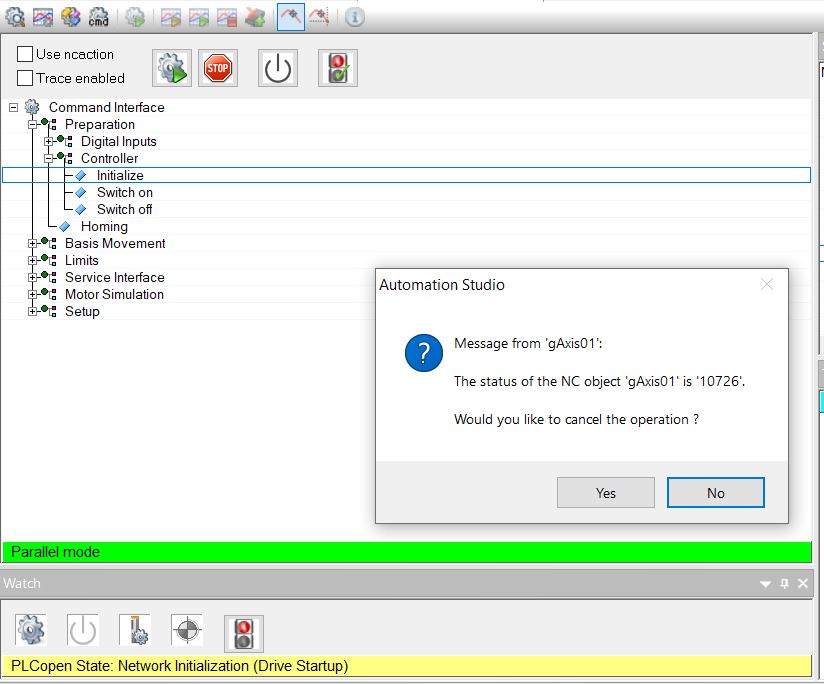Click the gear icon beside Command Interface
This screenshot has height=684, width=824.
coord(32,107)
